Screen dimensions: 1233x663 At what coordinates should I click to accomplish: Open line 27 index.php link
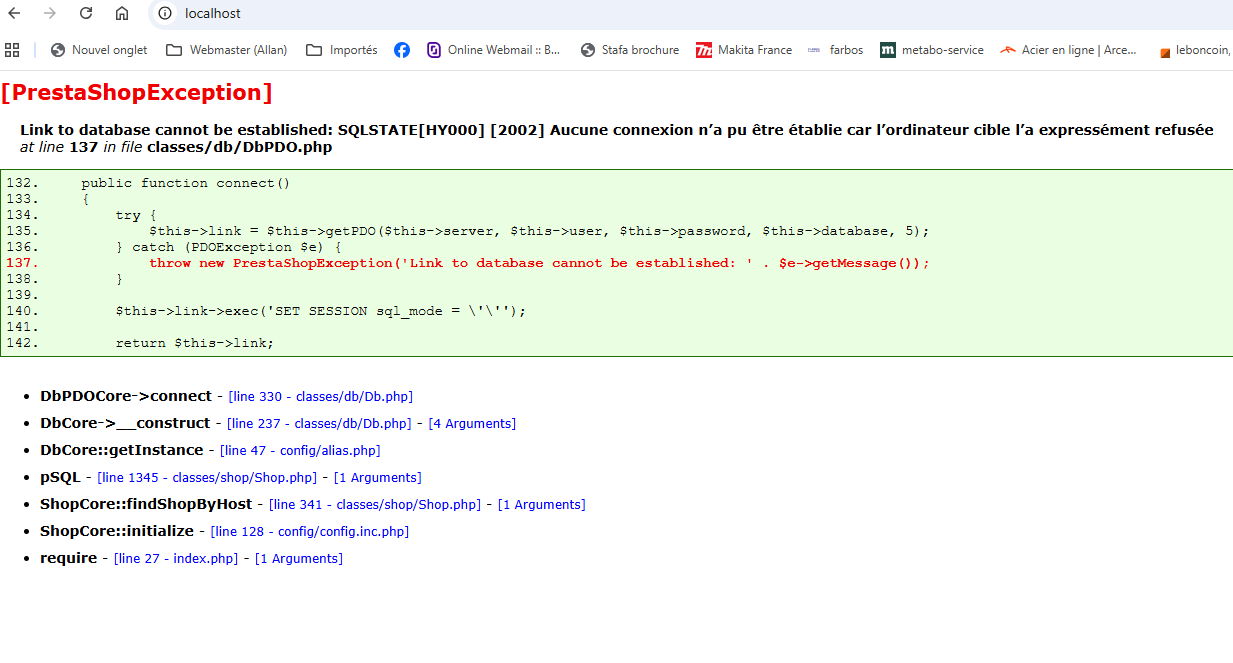(176, 559)
